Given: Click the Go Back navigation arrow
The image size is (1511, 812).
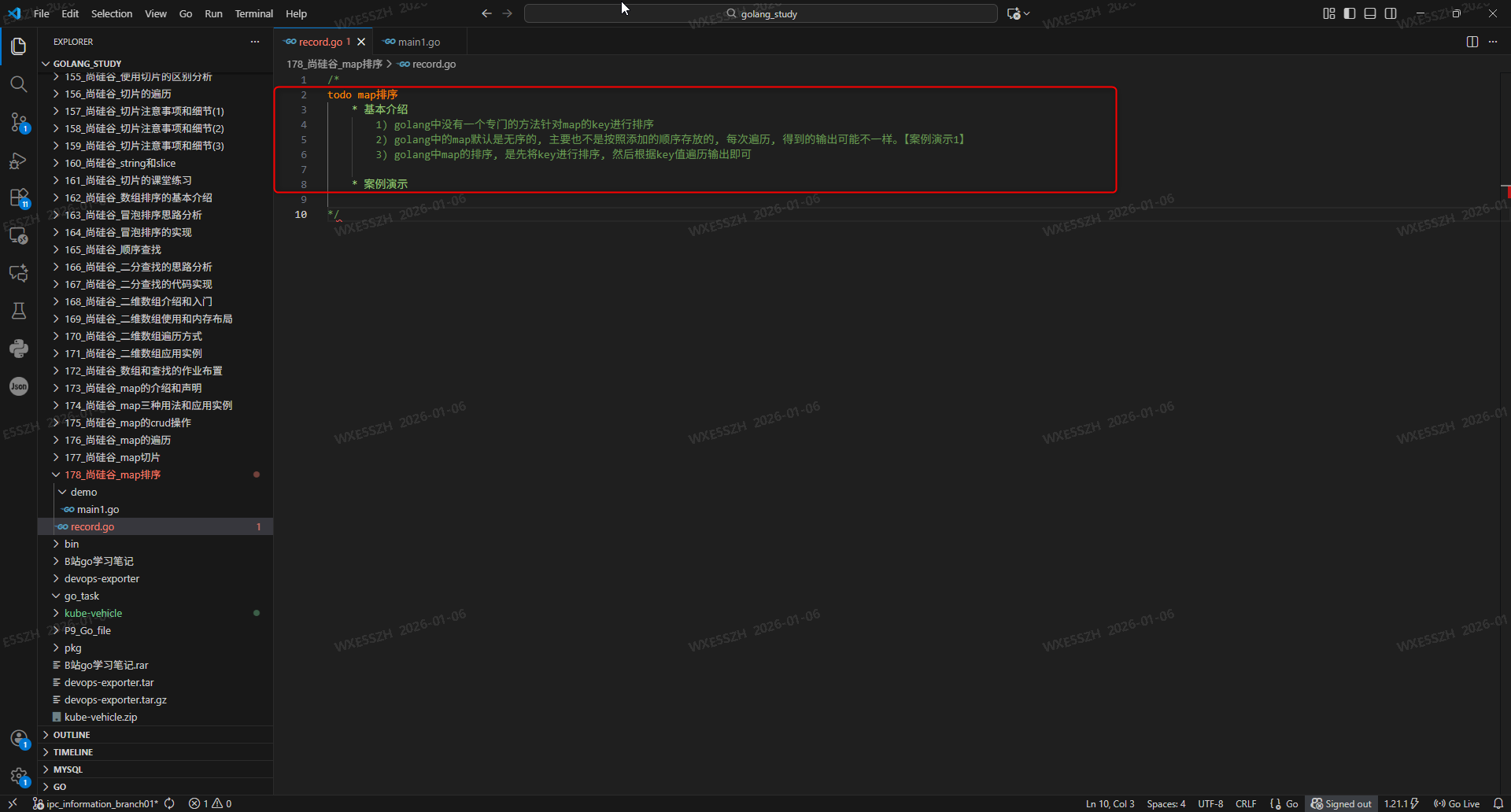Looking at the screenshot, I should pyautogui.click(x=486, y=13).
